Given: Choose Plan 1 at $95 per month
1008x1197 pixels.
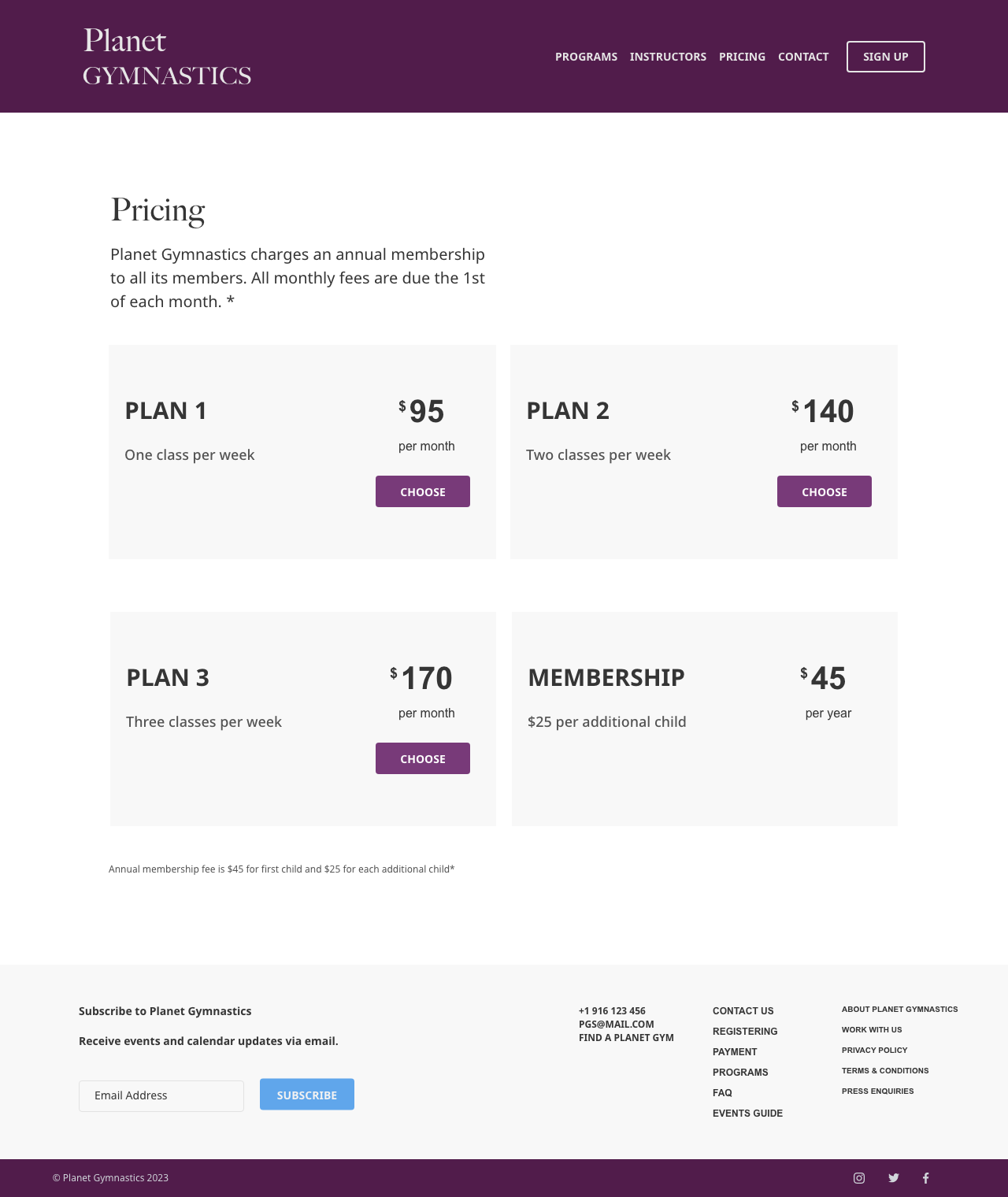Looking at the screenshot, I should [x=423, y=491].
